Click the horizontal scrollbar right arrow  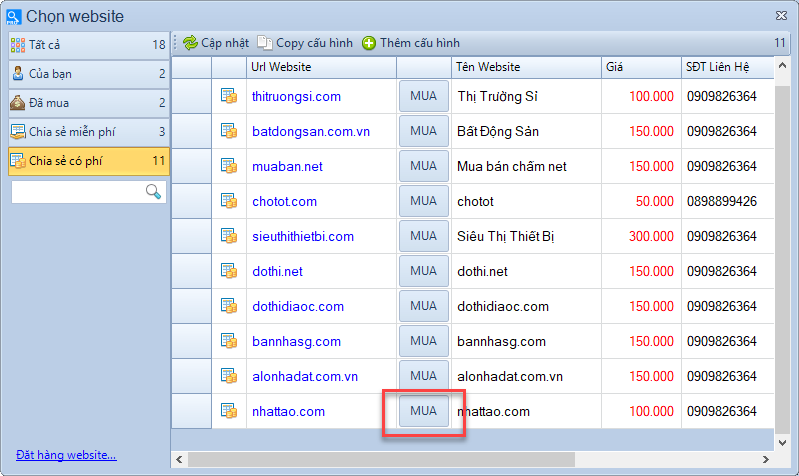pos(765,459)
